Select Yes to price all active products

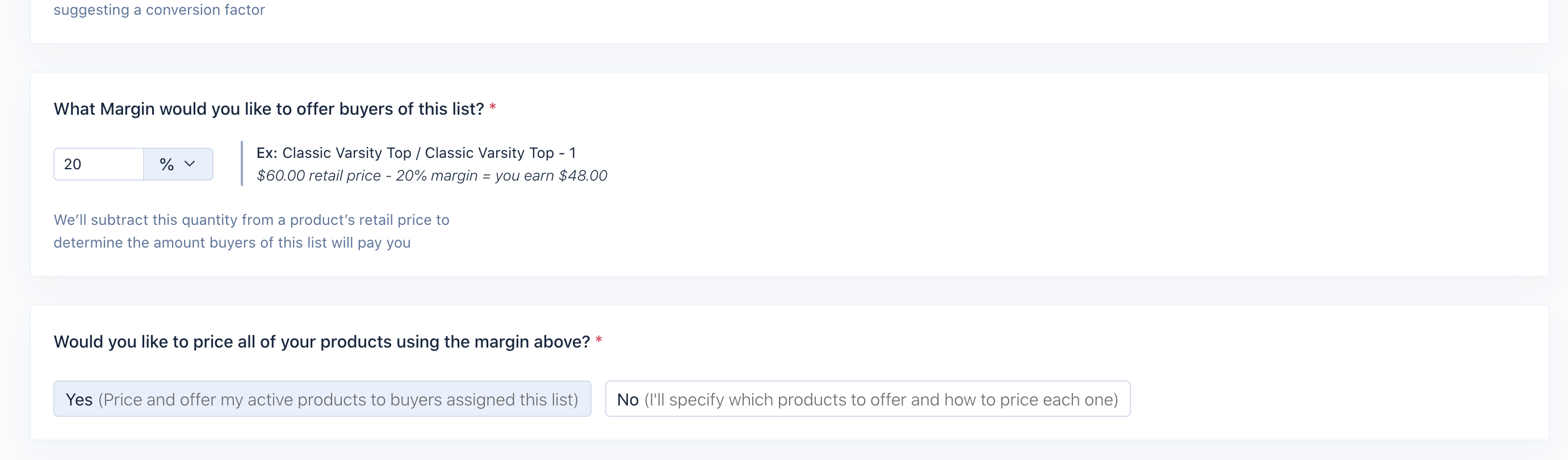[322, 399]
